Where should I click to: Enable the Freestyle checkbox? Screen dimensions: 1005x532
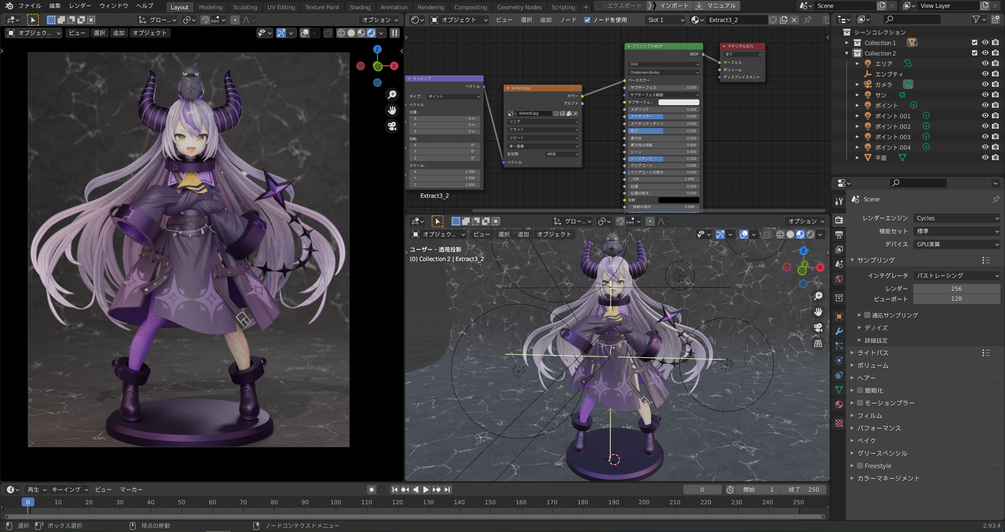(860, 466)
